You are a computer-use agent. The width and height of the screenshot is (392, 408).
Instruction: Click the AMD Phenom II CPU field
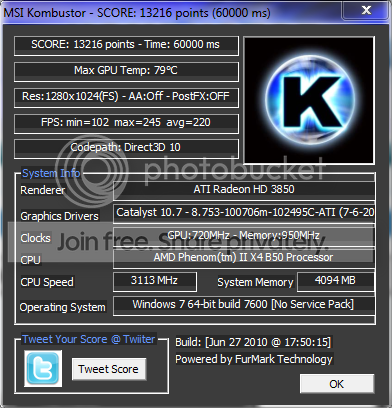pos(244,259)
